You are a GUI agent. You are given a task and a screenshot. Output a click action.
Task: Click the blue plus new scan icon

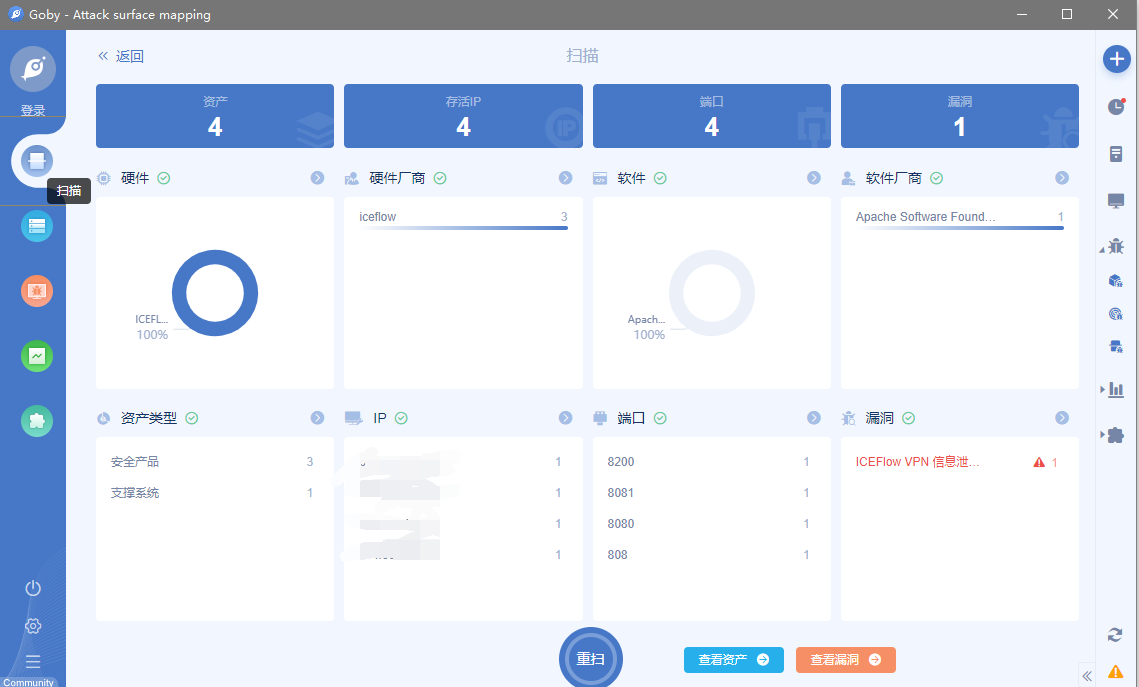1116,59
